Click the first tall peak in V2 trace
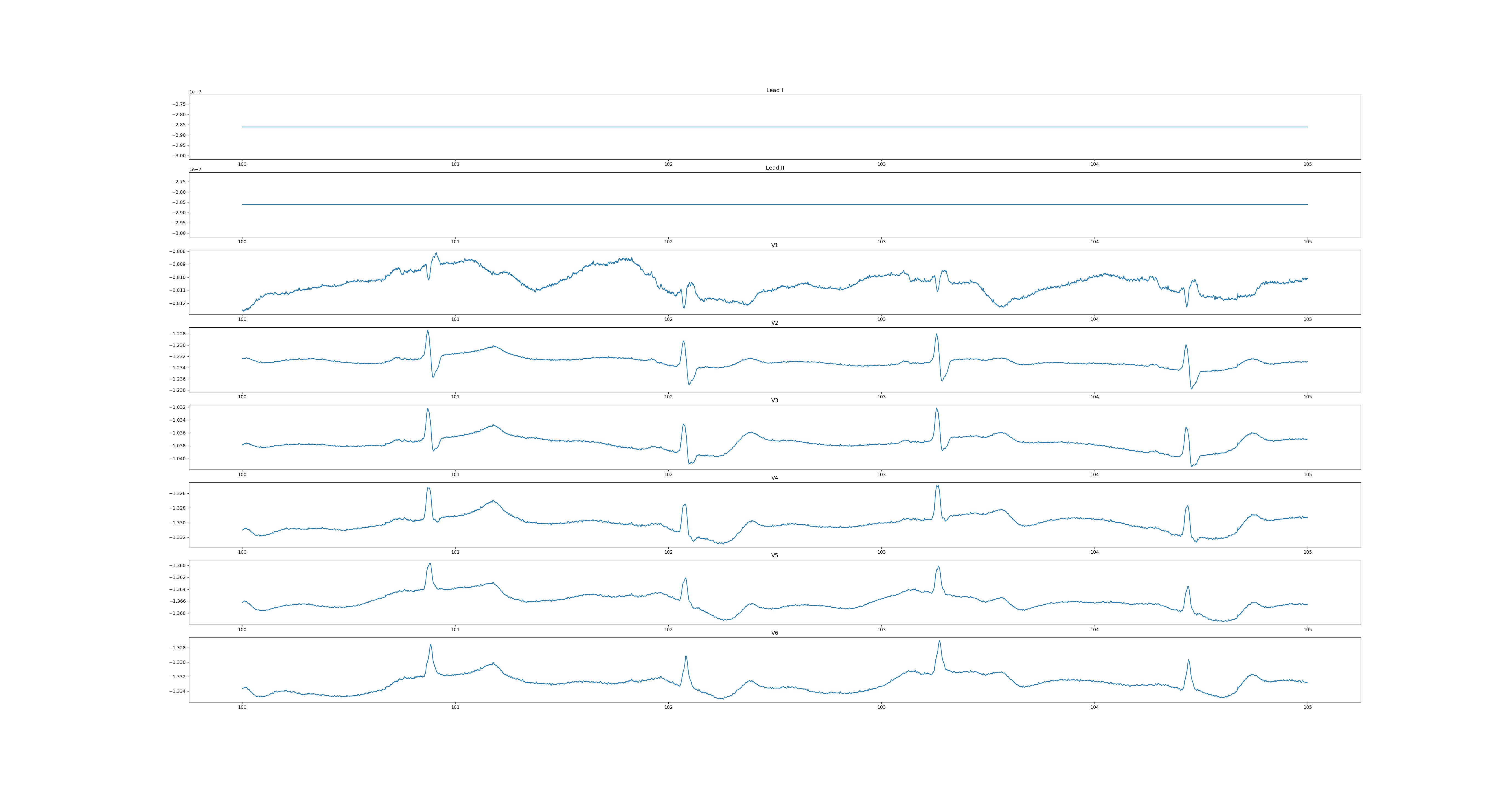Viewport: 1512px width, 789px height. pos(427,331)
